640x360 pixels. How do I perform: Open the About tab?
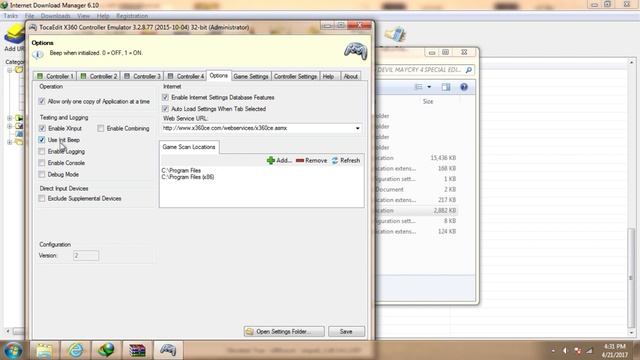350,76
